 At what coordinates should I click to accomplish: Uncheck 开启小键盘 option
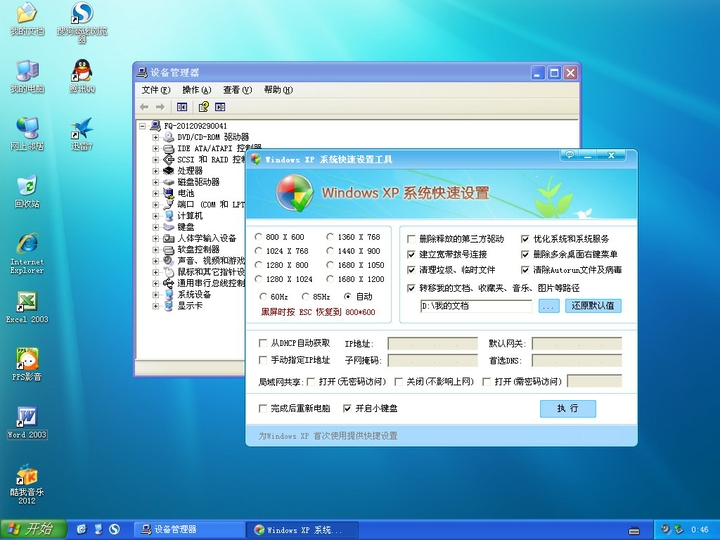(348, 408)
